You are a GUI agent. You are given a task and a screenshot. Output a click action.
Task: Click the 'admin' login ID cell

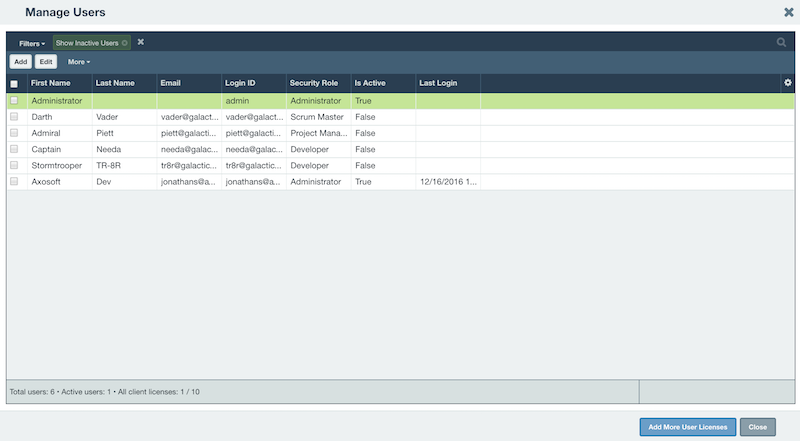(x=254, y=101)
